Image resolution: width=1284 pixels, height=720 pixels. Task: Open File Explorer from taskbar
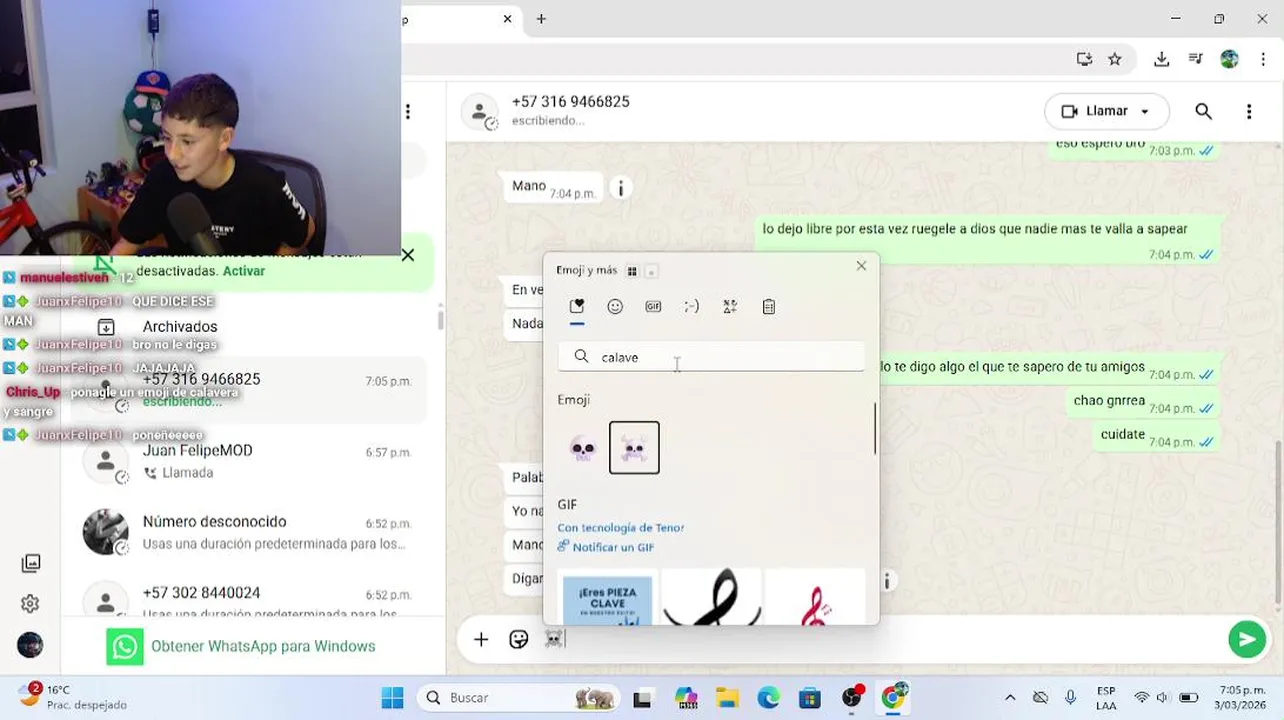(727, 698)
